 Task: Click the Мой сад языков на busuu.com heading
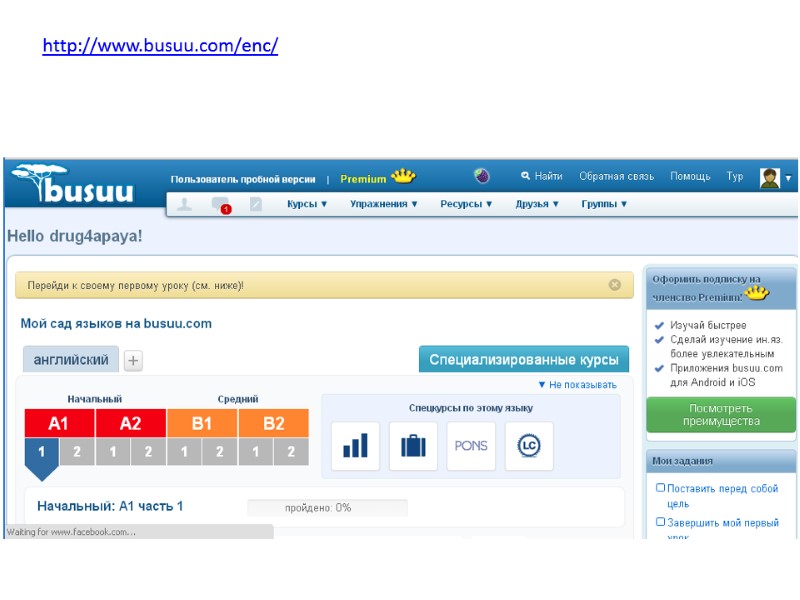coord(116,323)
